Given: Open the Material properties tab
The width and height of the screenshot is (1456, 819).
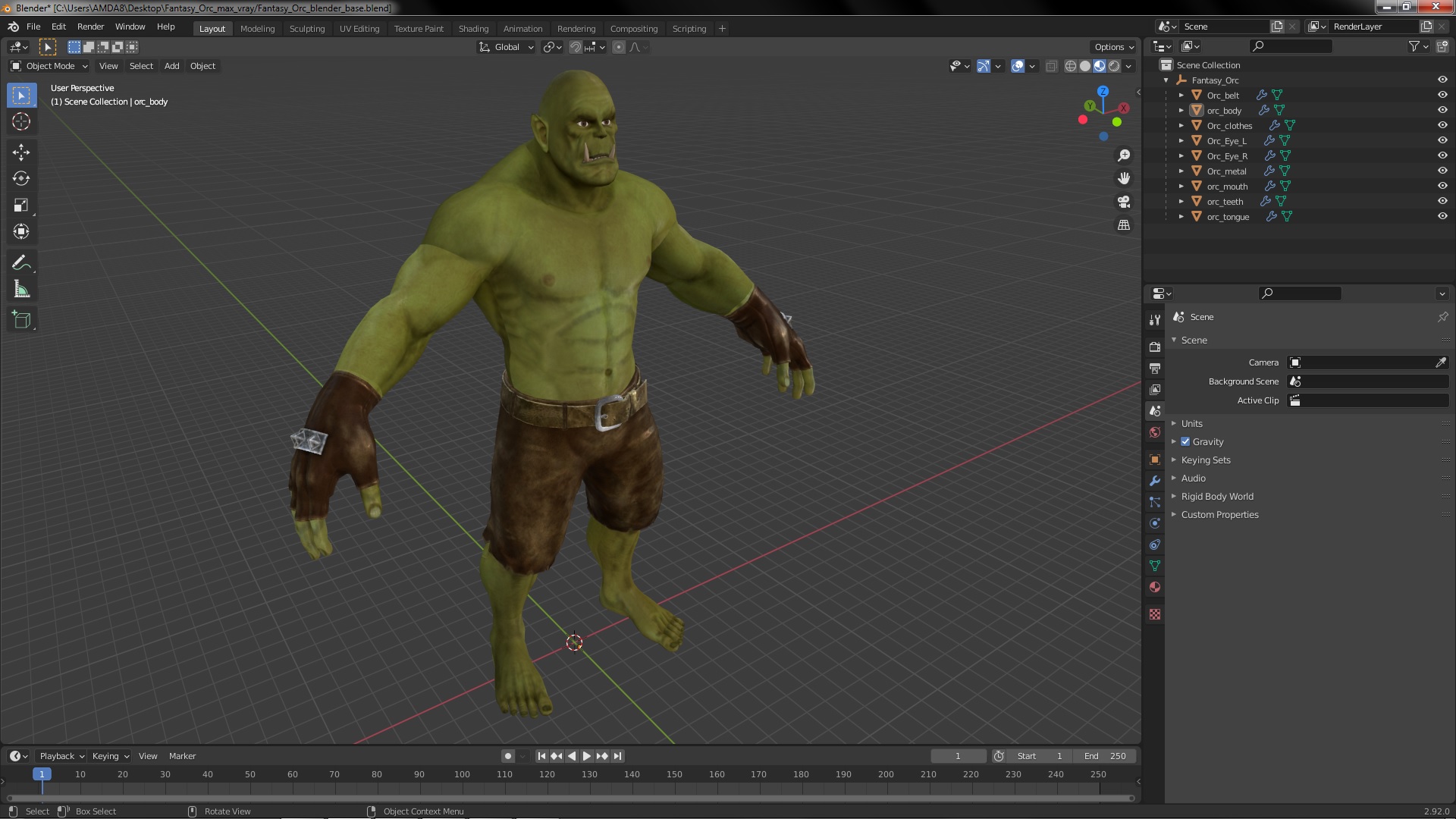Looking at the screenshot, I should [x=1155, y=587].
